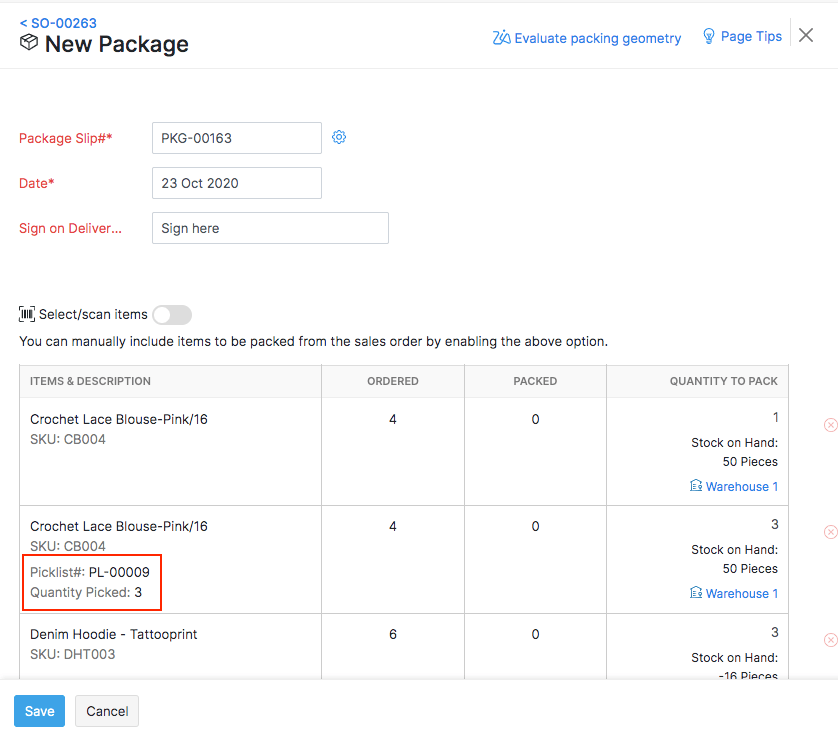Click the bulb icon beside Page Tips
The width and height of the screenshot is (838, 739).
point(710,36)
